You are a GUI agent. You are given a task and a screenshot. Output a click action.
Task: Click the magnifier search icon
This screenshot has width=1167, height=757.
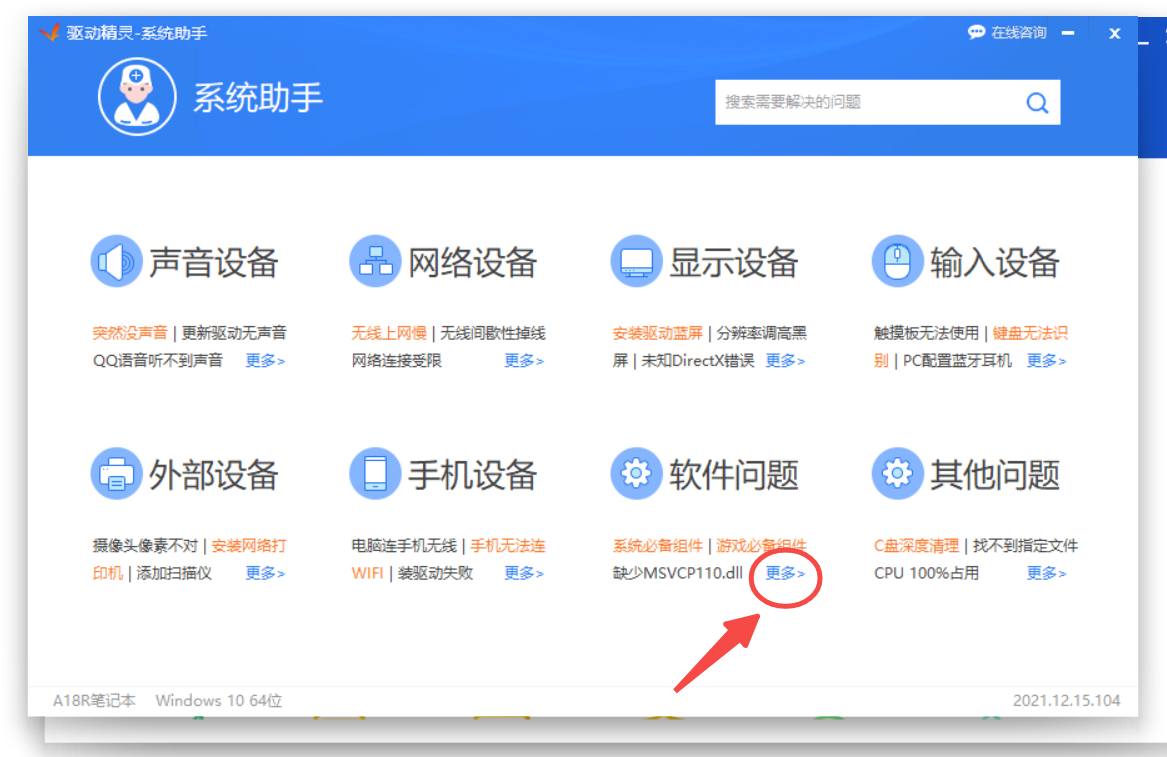click(x=1037, y=102)
